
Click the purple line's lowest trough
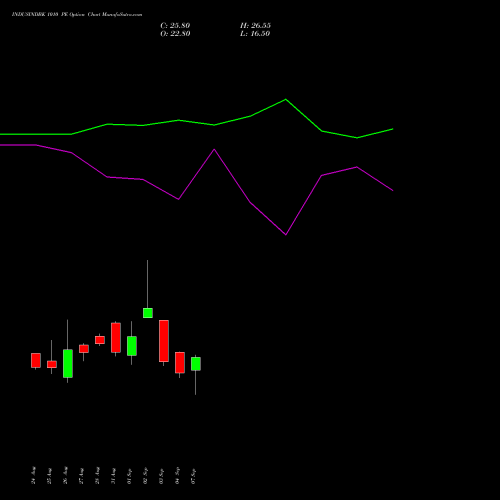[x=286, y=235]
